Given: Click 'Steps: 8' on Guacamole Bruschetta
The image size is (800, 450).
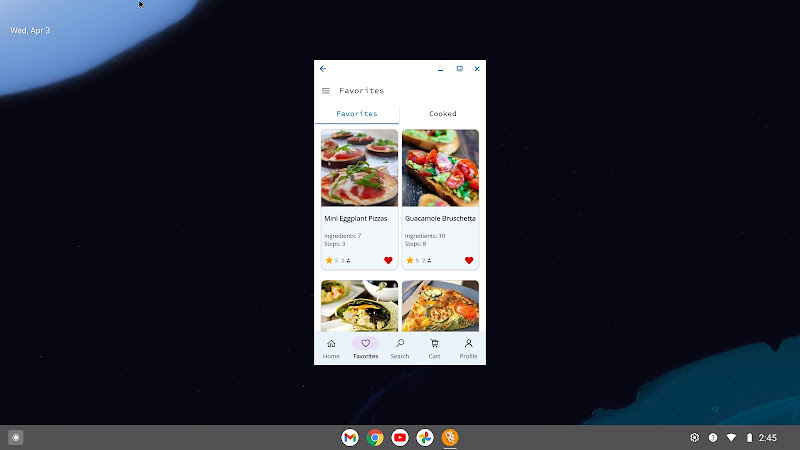Looking at the screenshot, I should [415, 244].
